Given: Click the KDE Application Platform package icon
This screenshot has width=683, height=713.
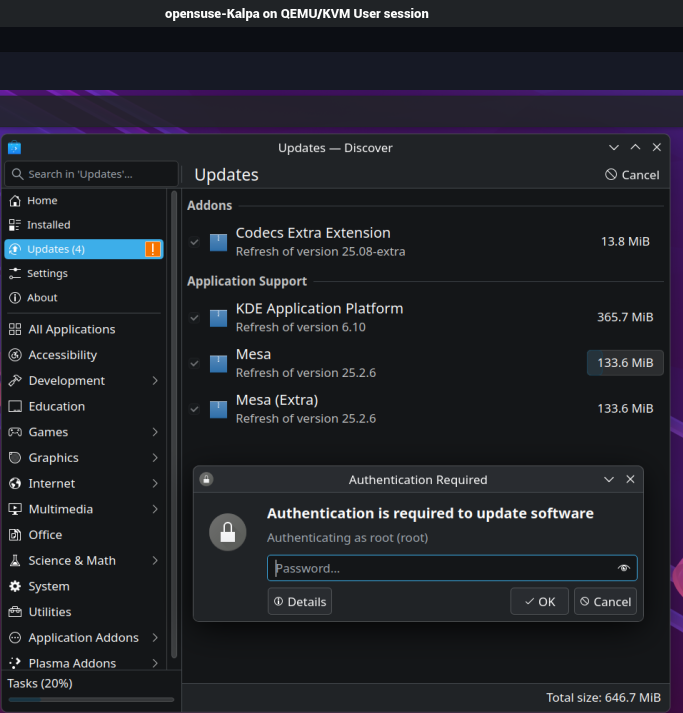Looking at the screenshot, I should tap(218, 318).
